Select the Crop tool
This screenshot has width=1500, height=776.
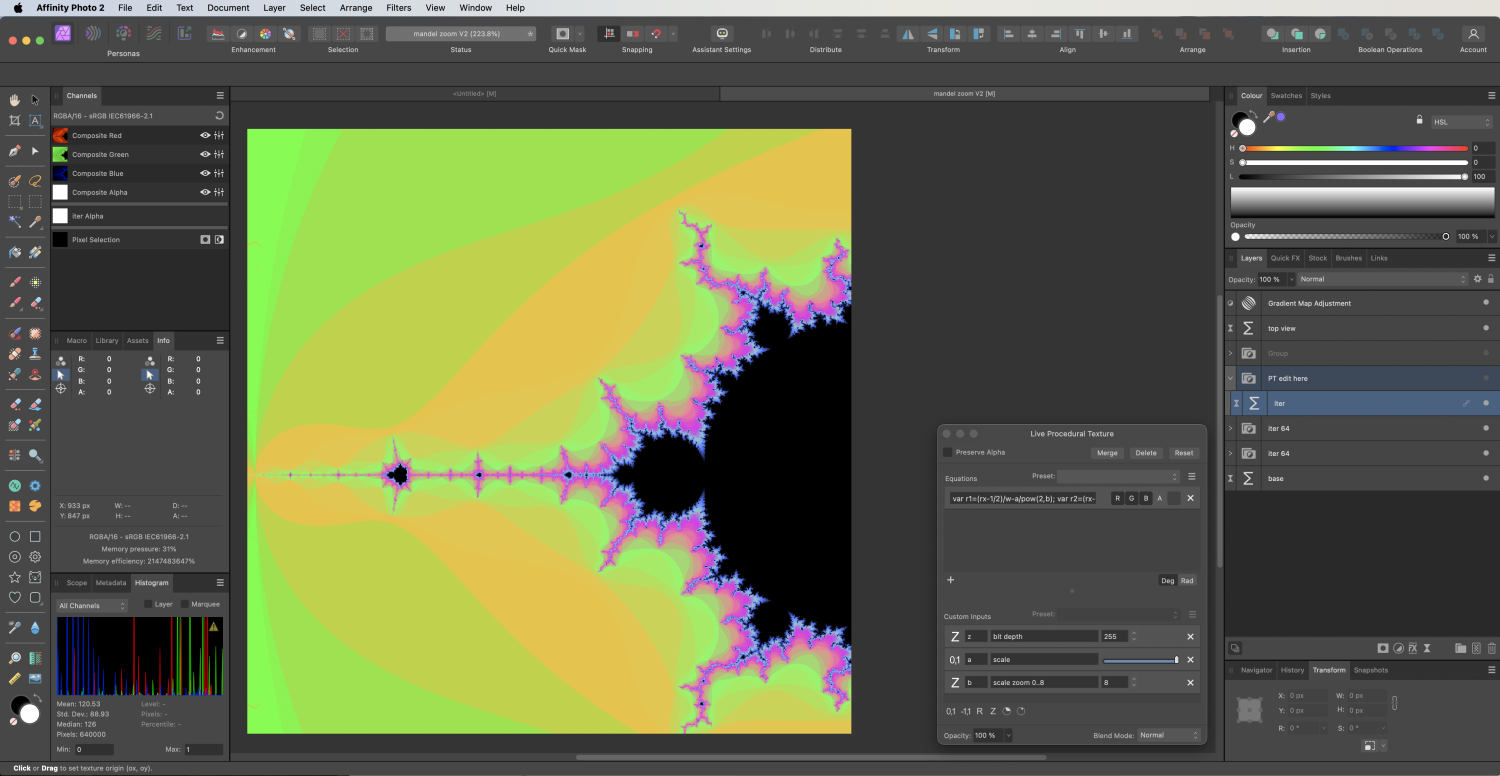14,119
